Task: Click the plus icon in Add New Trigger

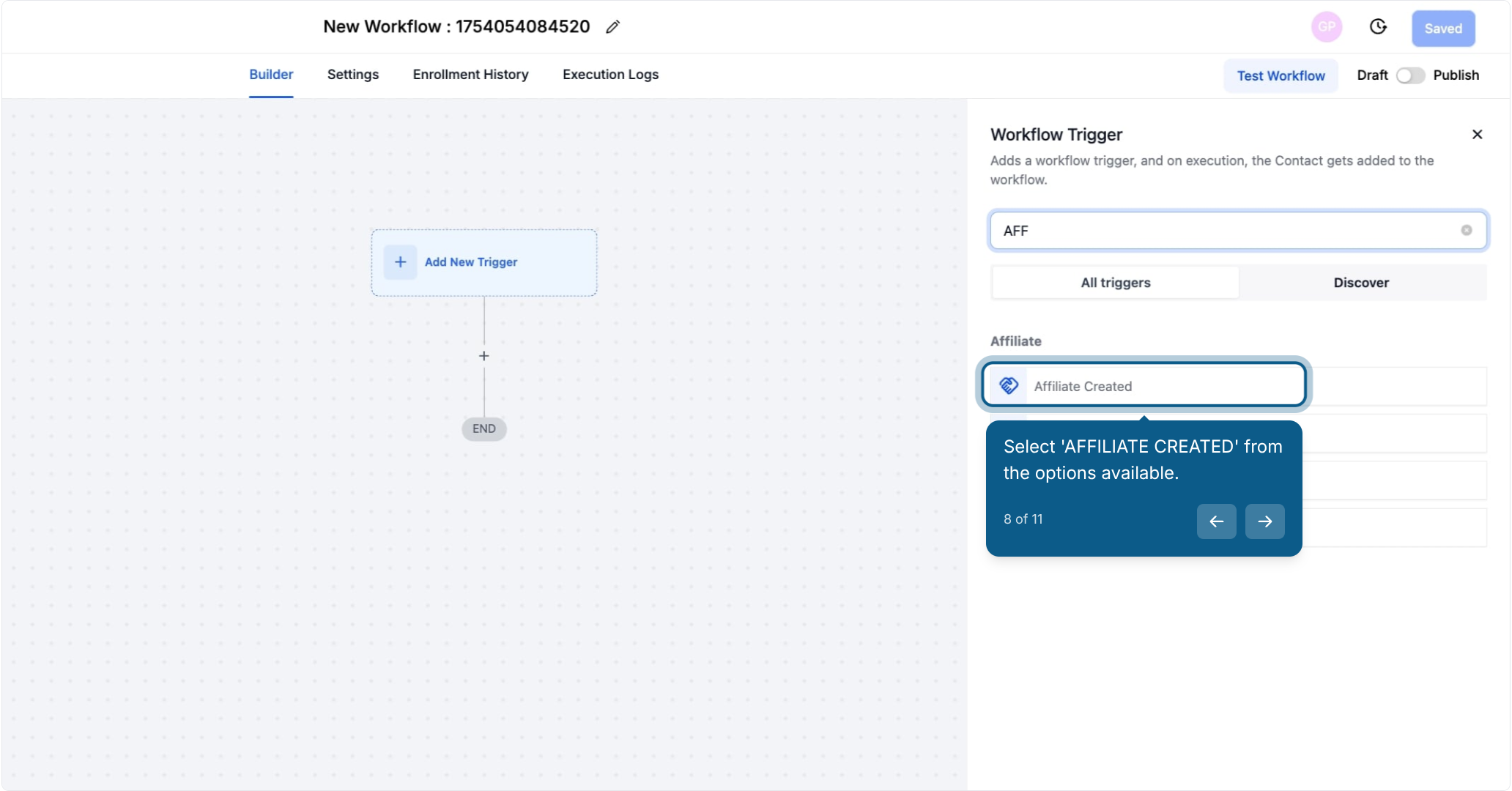Action: pyautogui.click(x=400, y=262)
